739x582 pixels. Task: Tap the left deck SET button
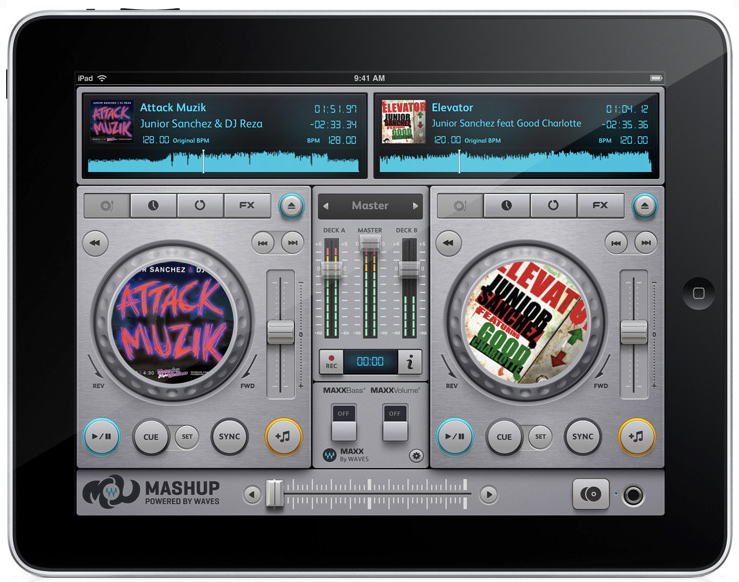tap(187, 437)
